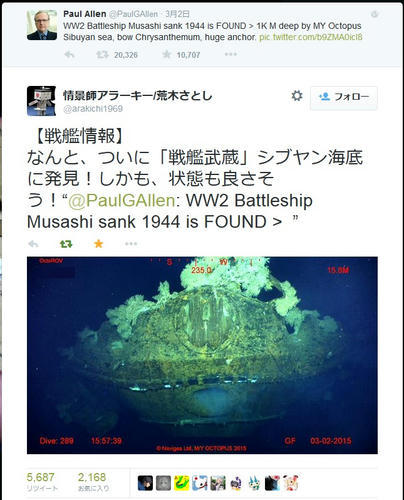This screenshot has height=500, width=404.
Task: Open arakichi1969 robot avatar
Action: tap(41, 101)
